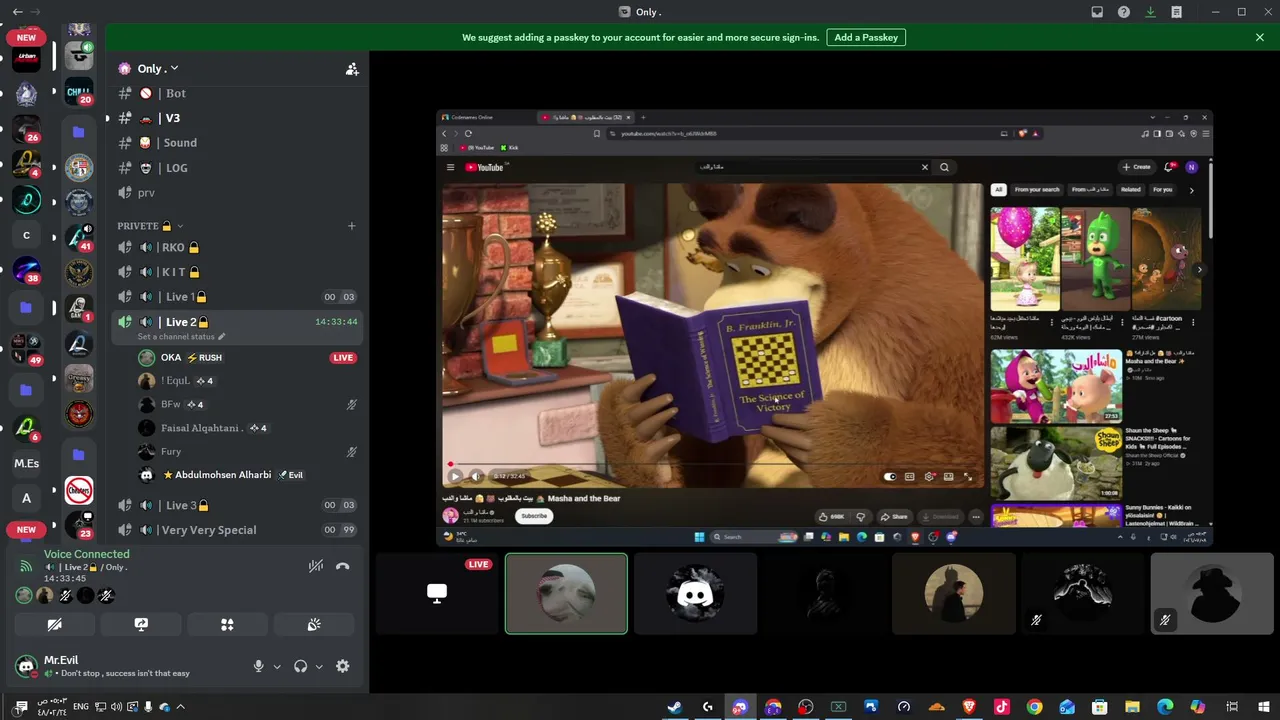The height and width of the screenshot is (720, 1280).
Task: Create a channel in the PRIVETE category
Action: pos(351,226)
